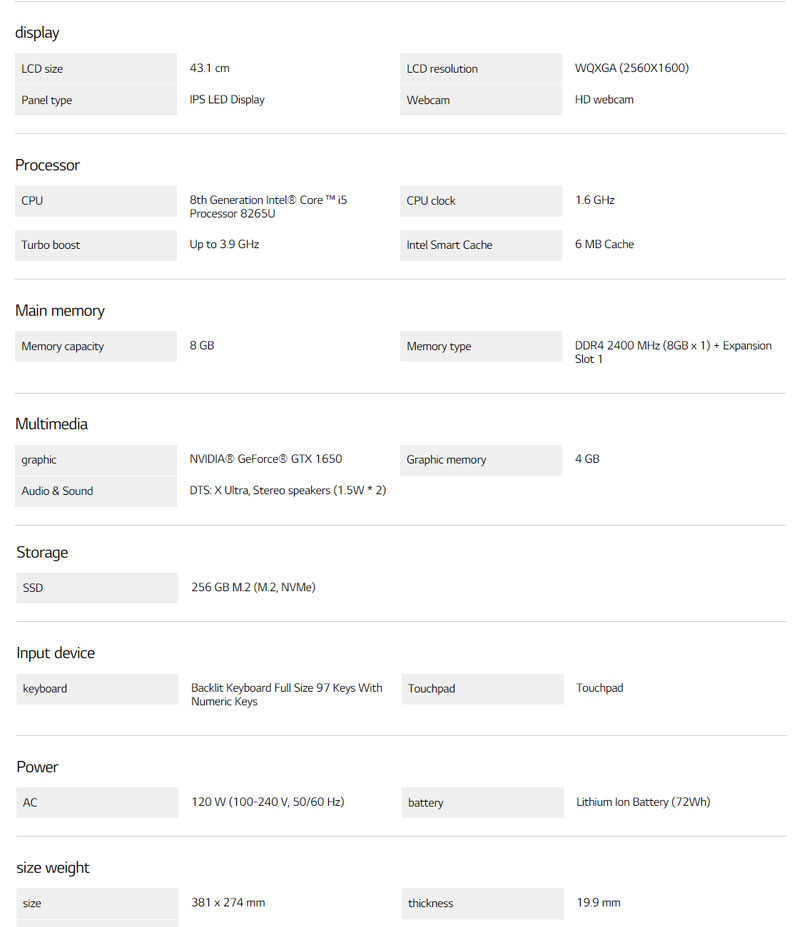Click the Intel Smart Cache label
This screenshot has width=800, height=927.
tap(449, 245)
